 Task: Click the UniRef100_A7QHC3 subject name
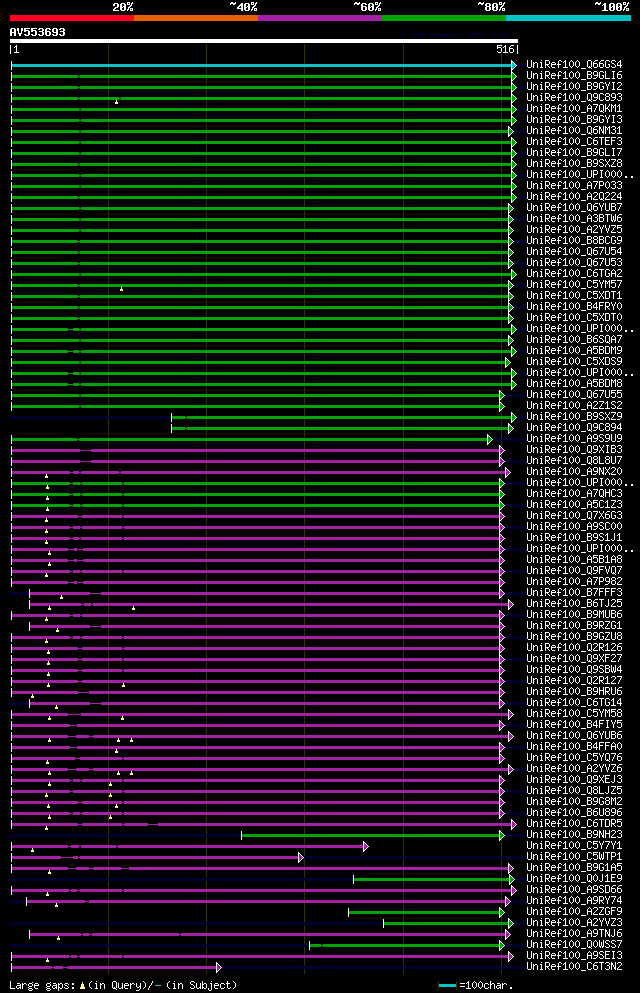pyautogui.click(x=574, y=493)
